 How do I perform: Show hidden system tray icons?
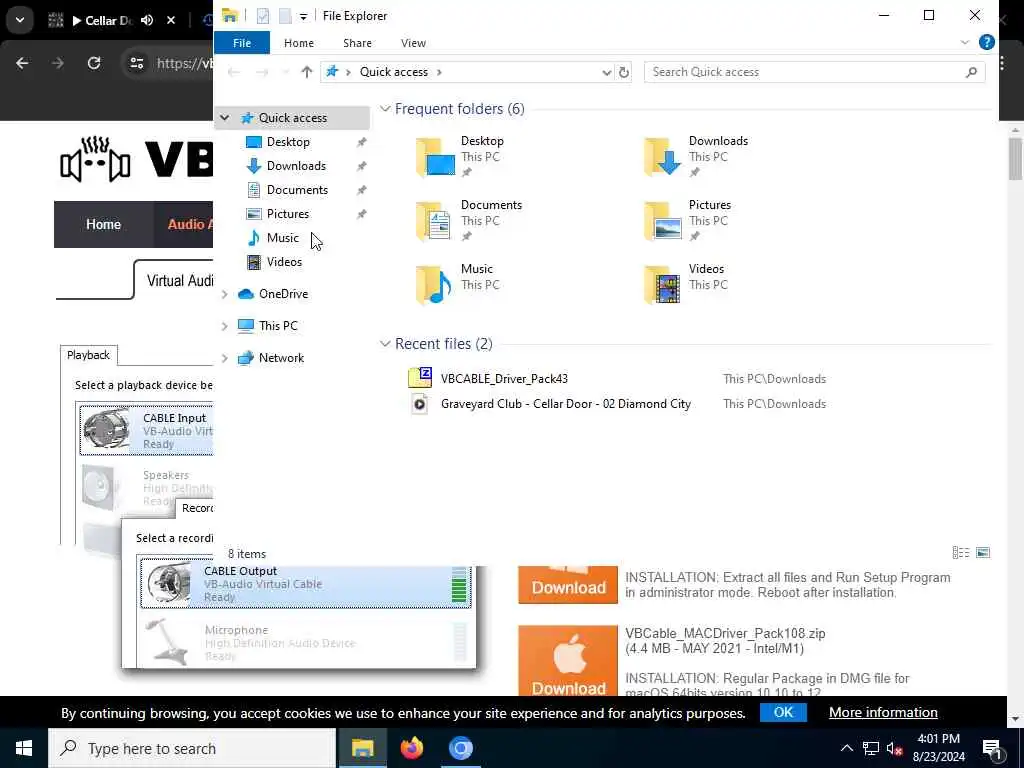(846, 748)
